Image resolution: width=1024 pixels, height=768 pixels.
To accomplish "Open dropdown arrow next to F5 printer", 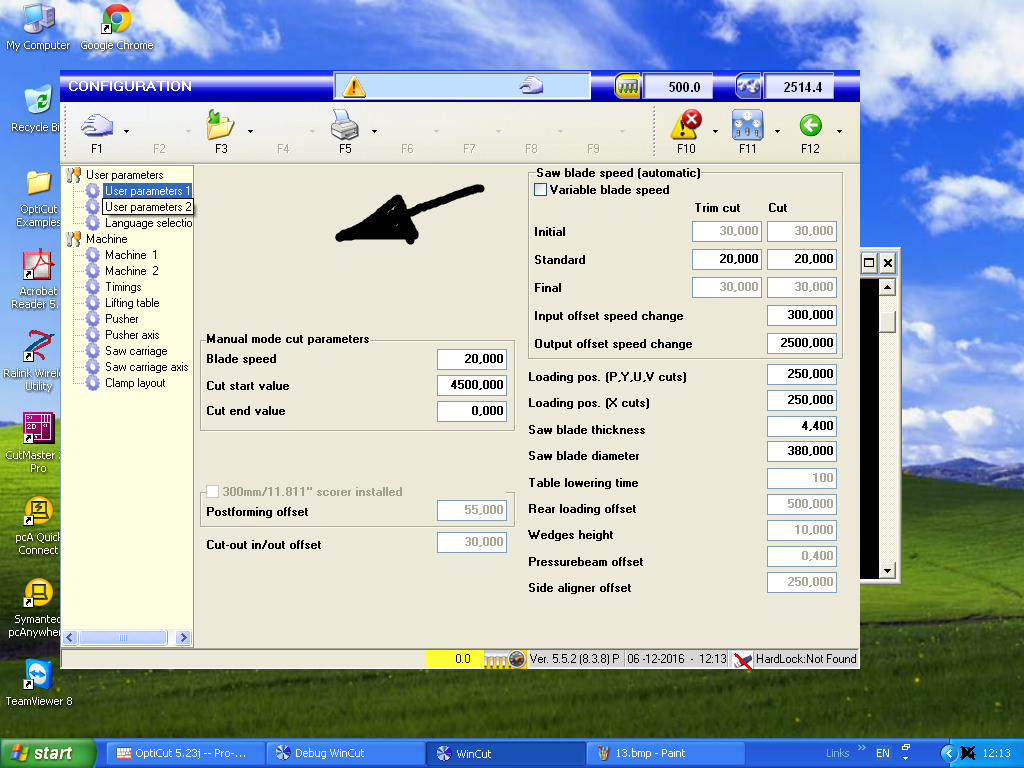I will (x=374, y=131).
